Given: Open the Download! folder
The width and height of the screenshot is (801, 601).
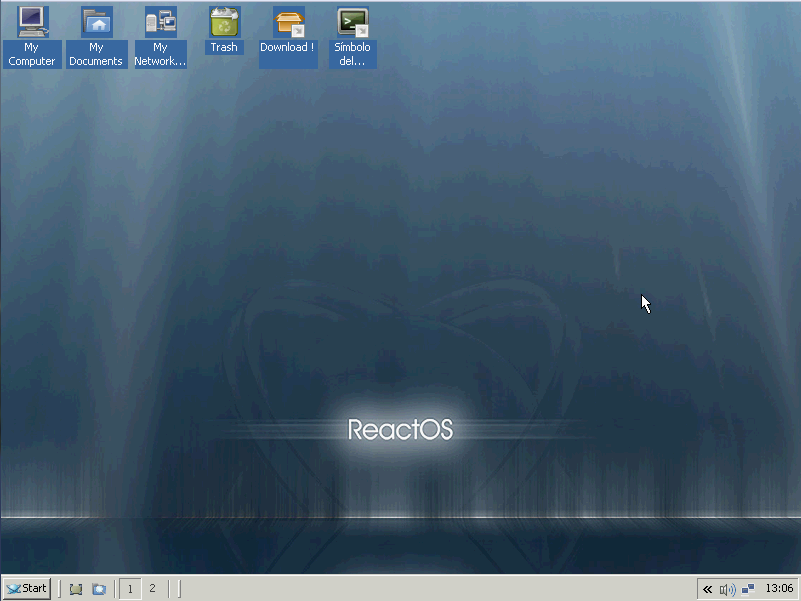Looking at the screenshot, I should (x=287, y=22).
